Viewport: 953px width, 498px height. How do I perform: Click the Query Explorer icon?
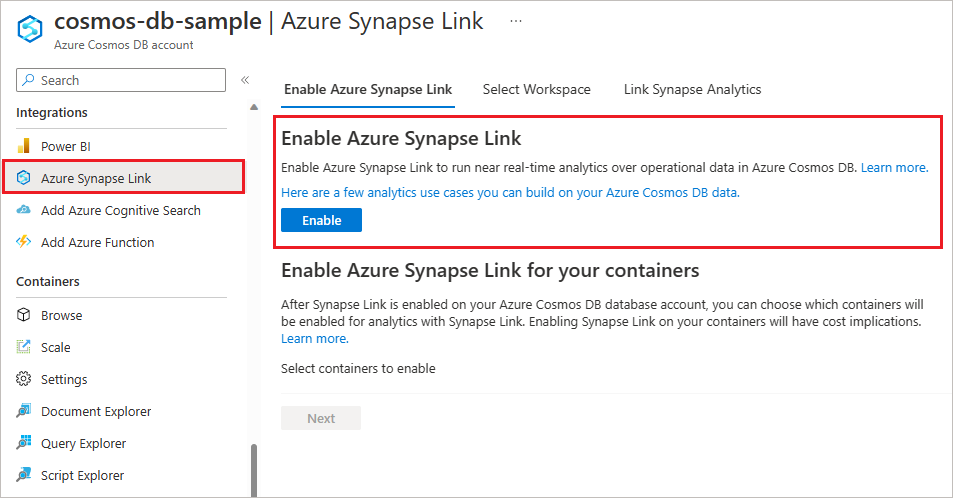(x=24, y=443)
